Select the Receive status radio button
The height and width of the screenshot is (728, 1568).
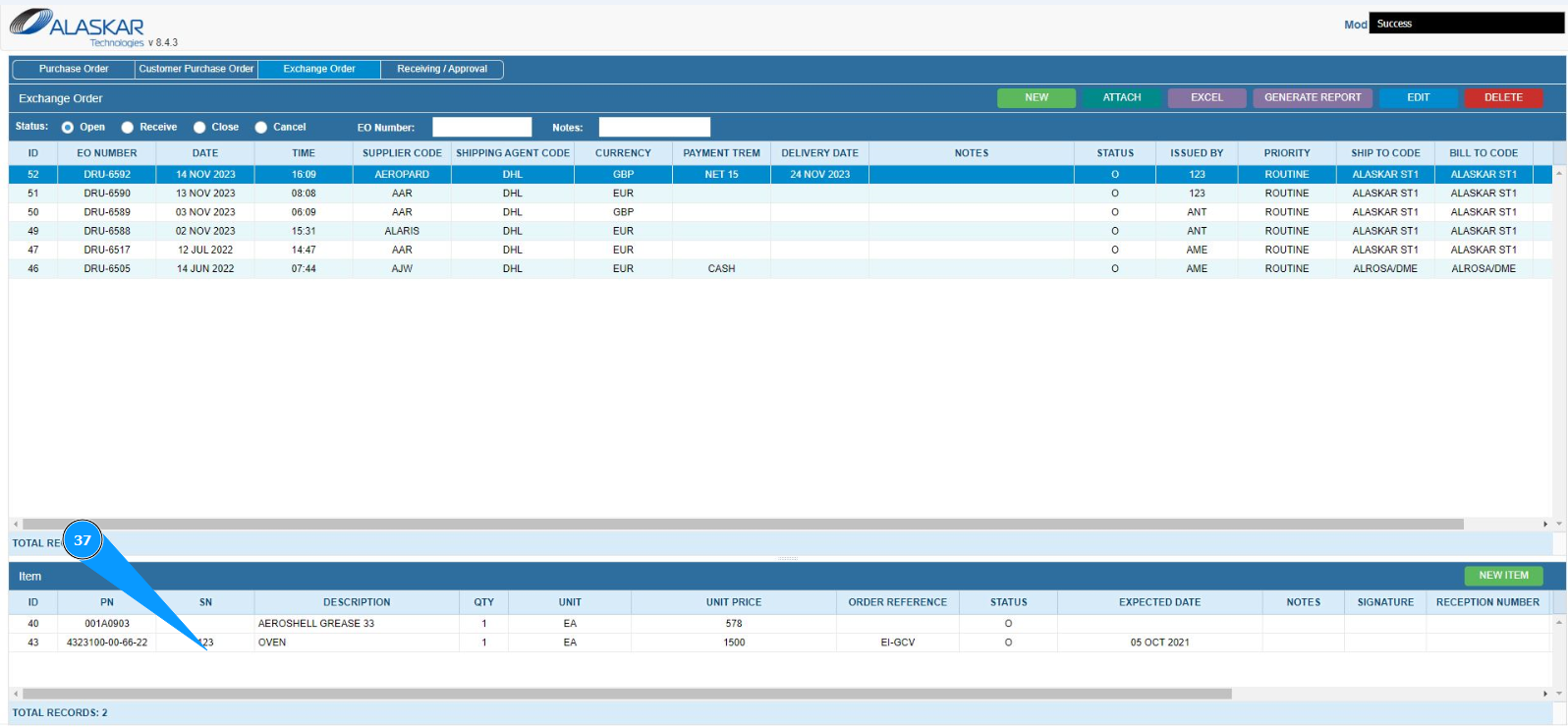128,128
